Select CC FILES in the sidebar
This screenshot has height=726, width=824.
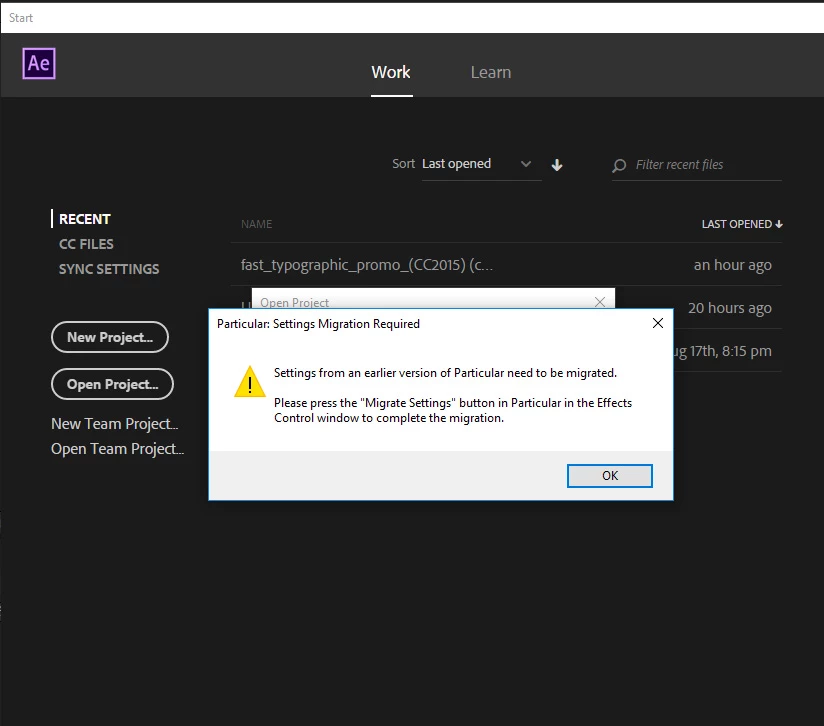tap(86, 244)
